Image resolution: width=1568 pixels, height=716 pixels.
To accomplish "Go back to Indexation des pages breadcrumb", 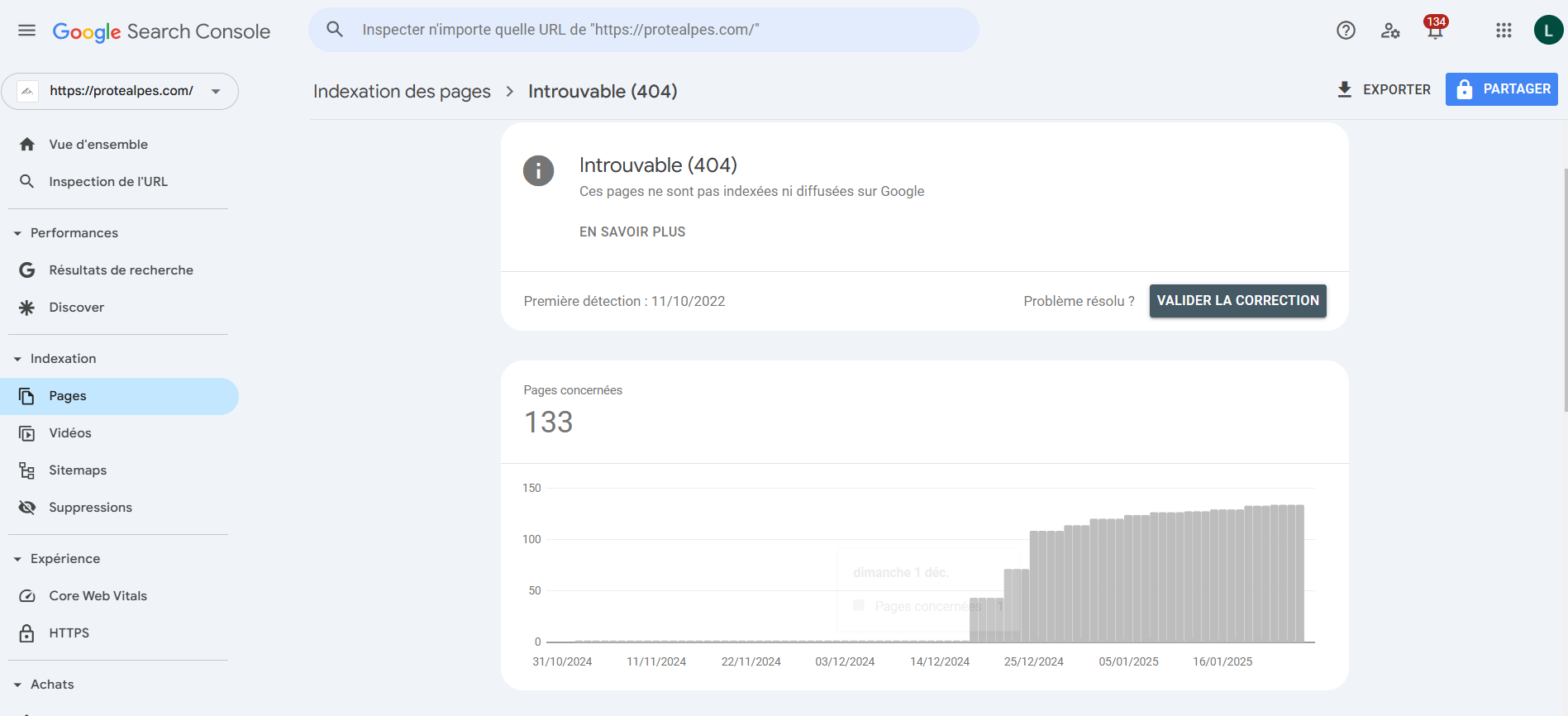I will coord(402,92).
